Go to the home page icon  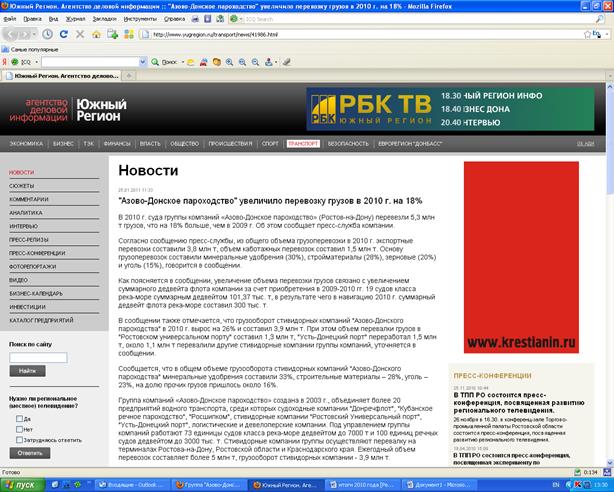coord(96,34)
